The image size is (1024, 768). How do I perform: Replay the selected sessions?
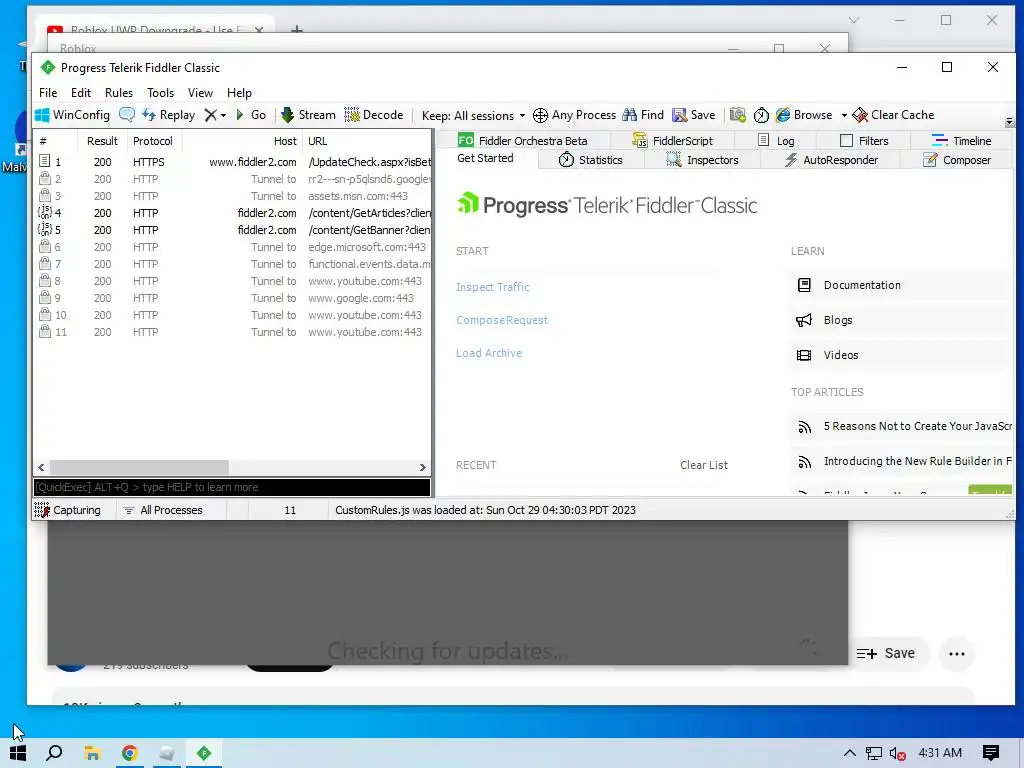tap(168, 115)
